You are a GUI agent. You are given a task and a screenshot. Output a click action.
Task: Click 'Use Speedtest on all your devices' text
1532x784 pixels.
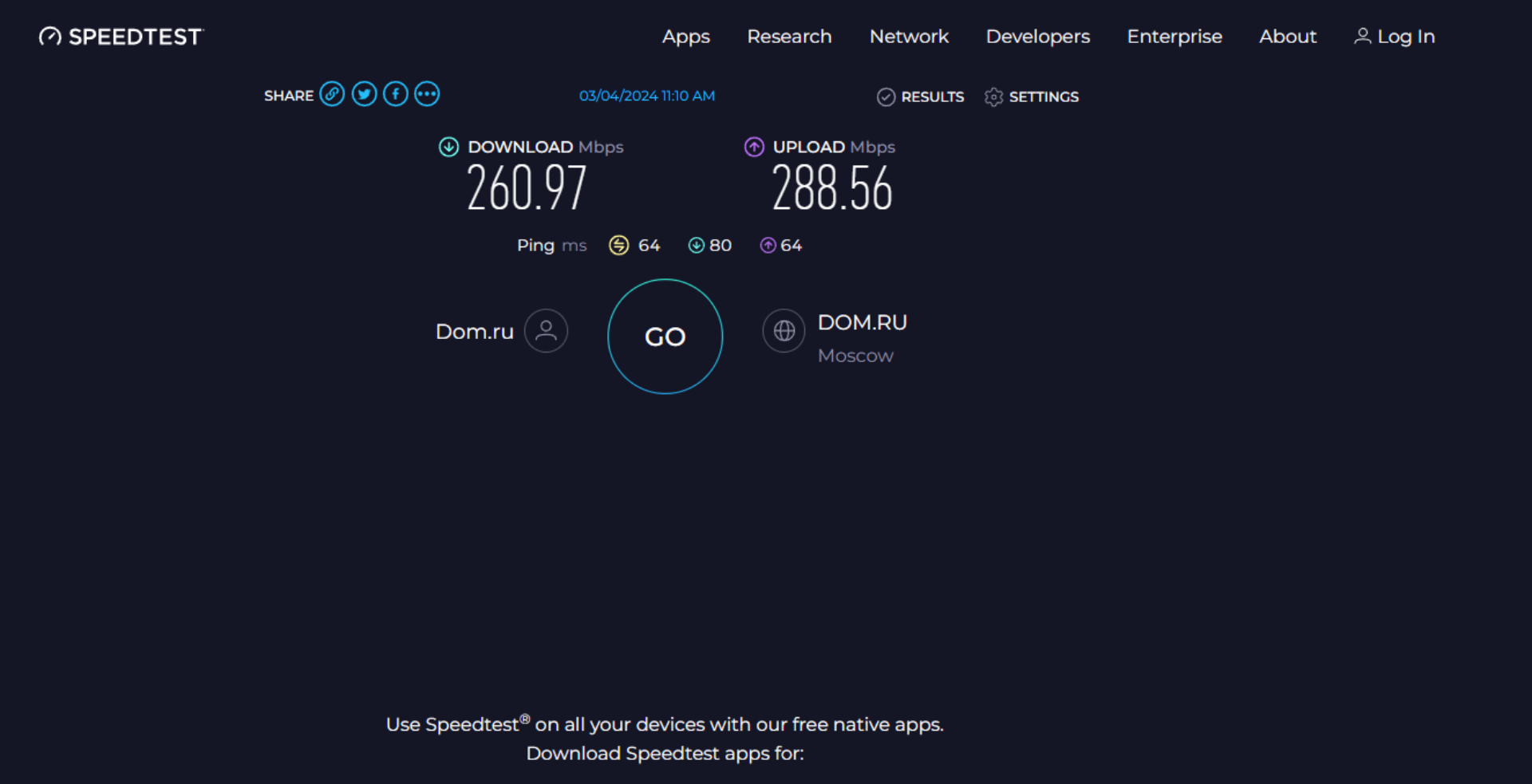(x=665, y=724)
